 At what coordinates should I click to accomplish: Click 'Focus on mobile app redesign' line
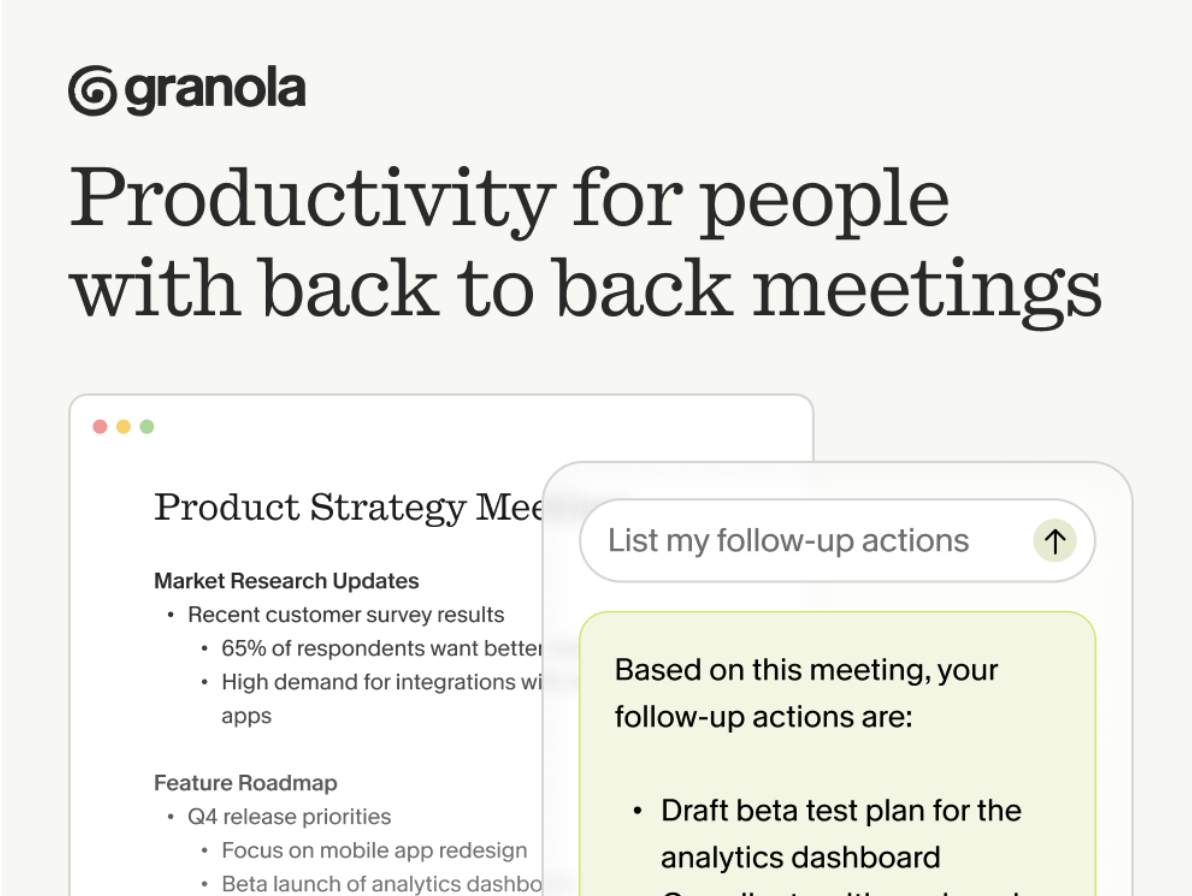click(374, 850)
